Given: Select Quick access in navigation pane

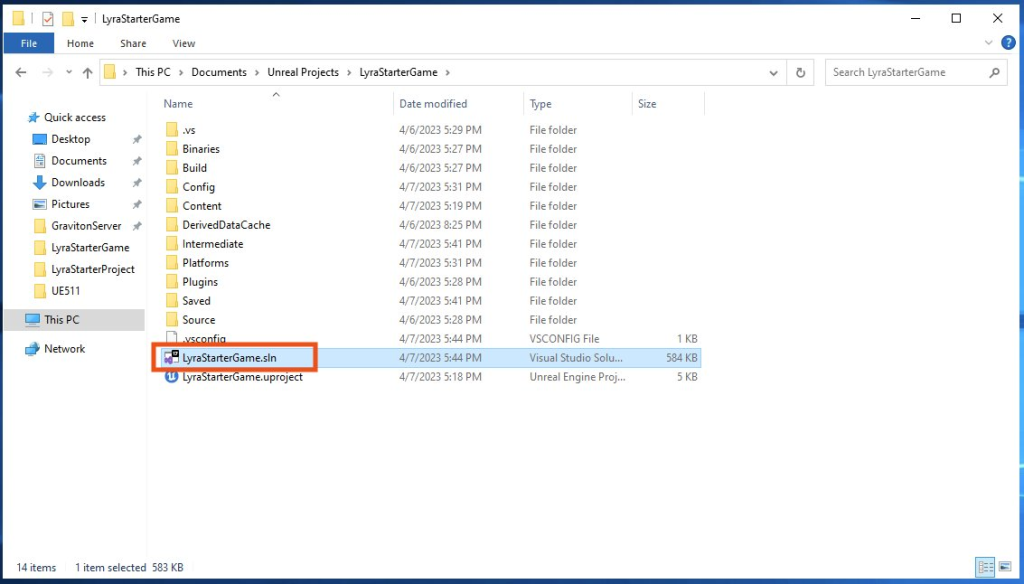Looking at the screenshot, I should click(x=74, y=118).
